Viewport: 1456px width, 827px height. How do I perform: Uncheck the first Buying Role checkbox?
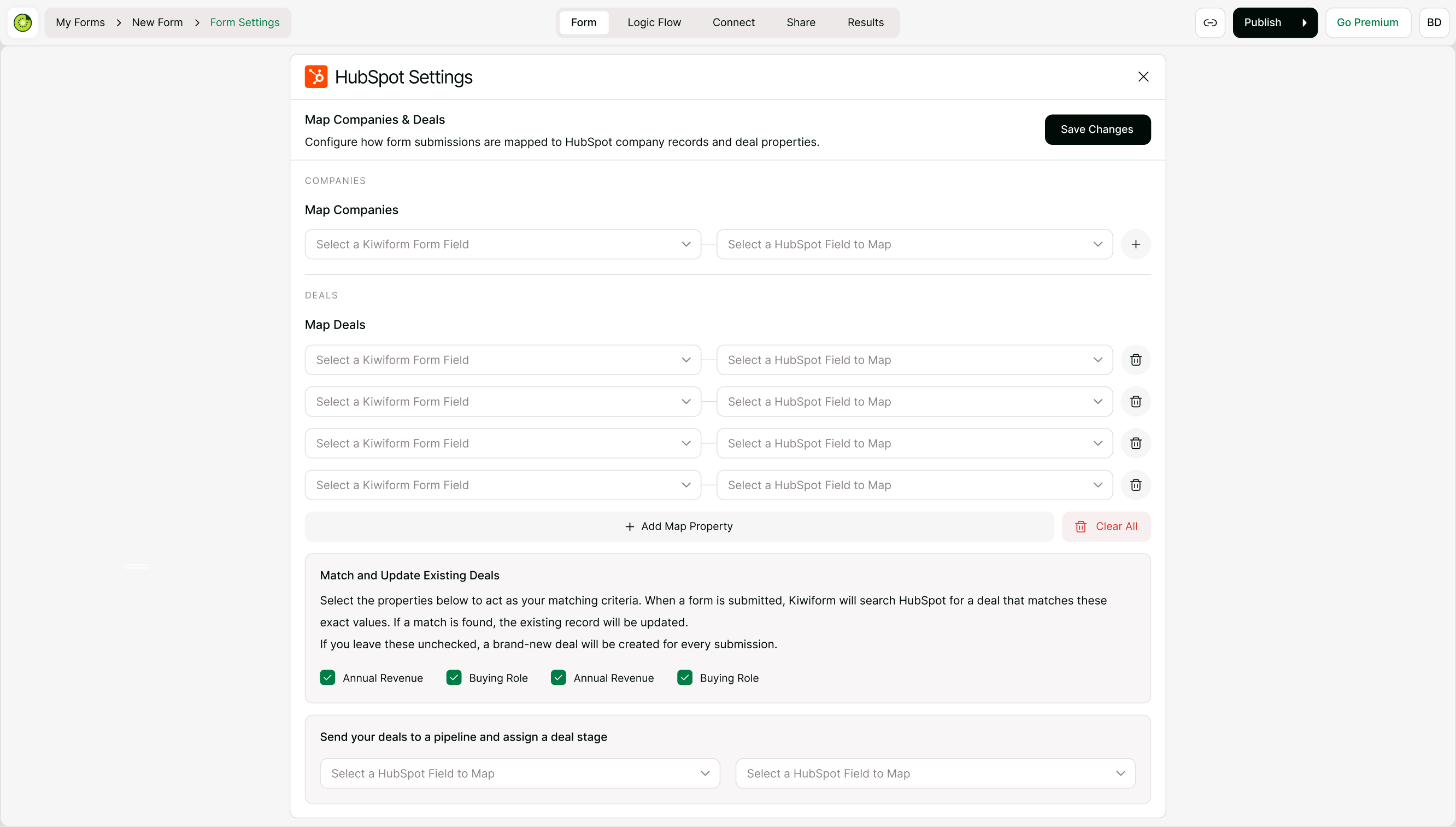[454, 678]
